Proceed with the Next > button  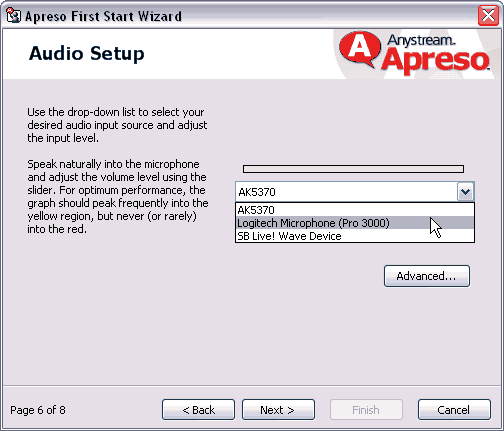278,410
